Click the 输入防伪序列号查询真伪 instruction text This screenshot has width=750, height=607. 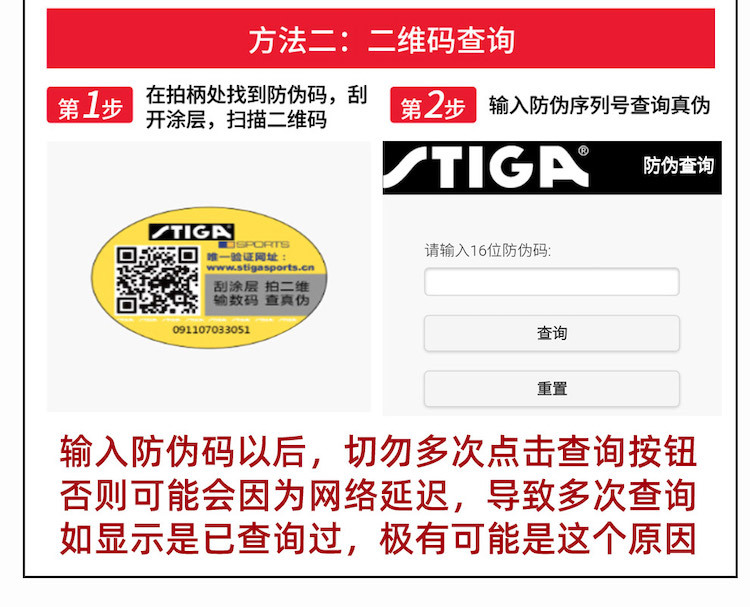pos(599,105)
